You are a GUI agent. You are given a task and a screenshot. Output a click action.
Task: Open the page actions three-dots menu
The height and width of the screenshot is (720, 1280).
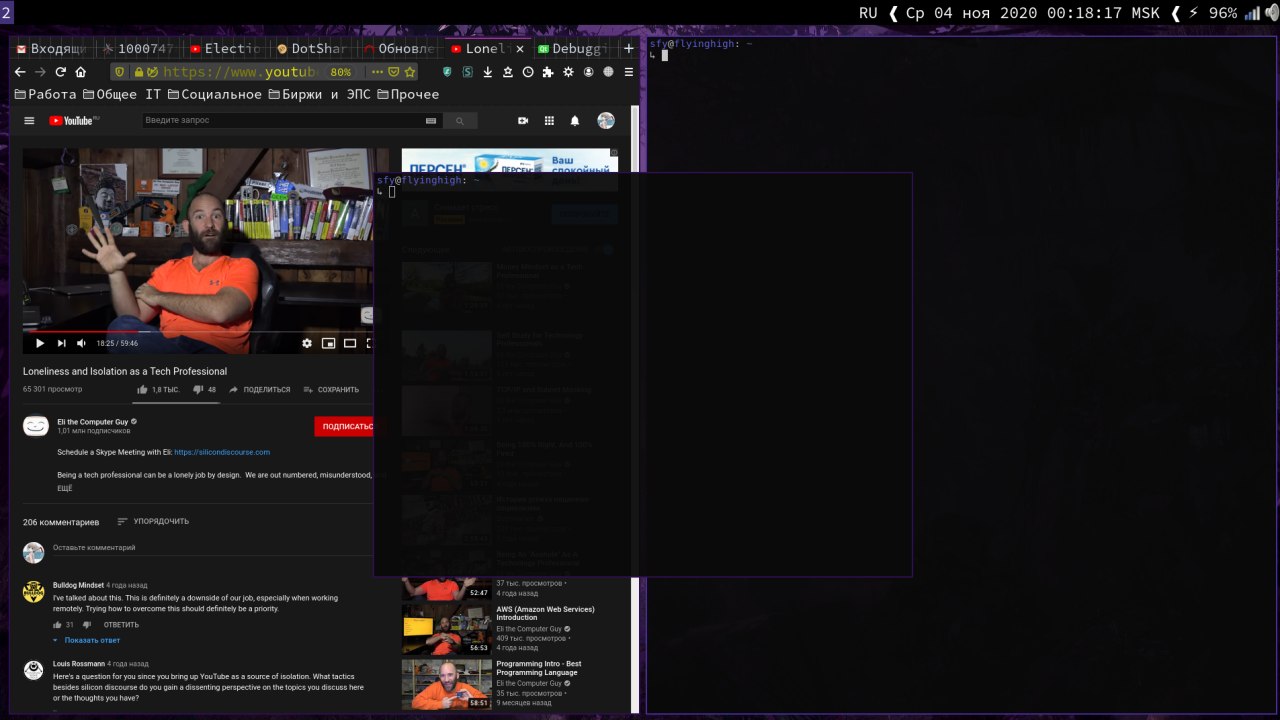pyautogui.click(x=377, y=72)
